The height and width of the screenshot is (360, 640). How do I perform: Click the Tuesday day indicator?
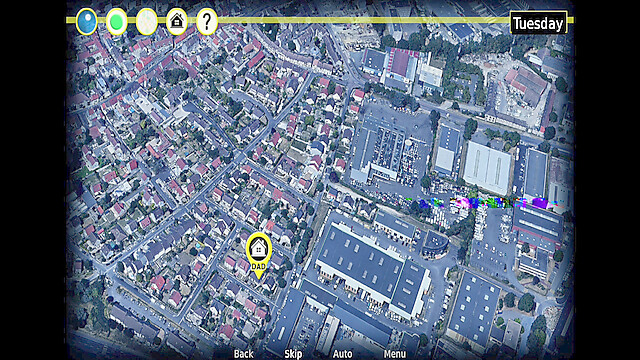click(x=538, y=23)
